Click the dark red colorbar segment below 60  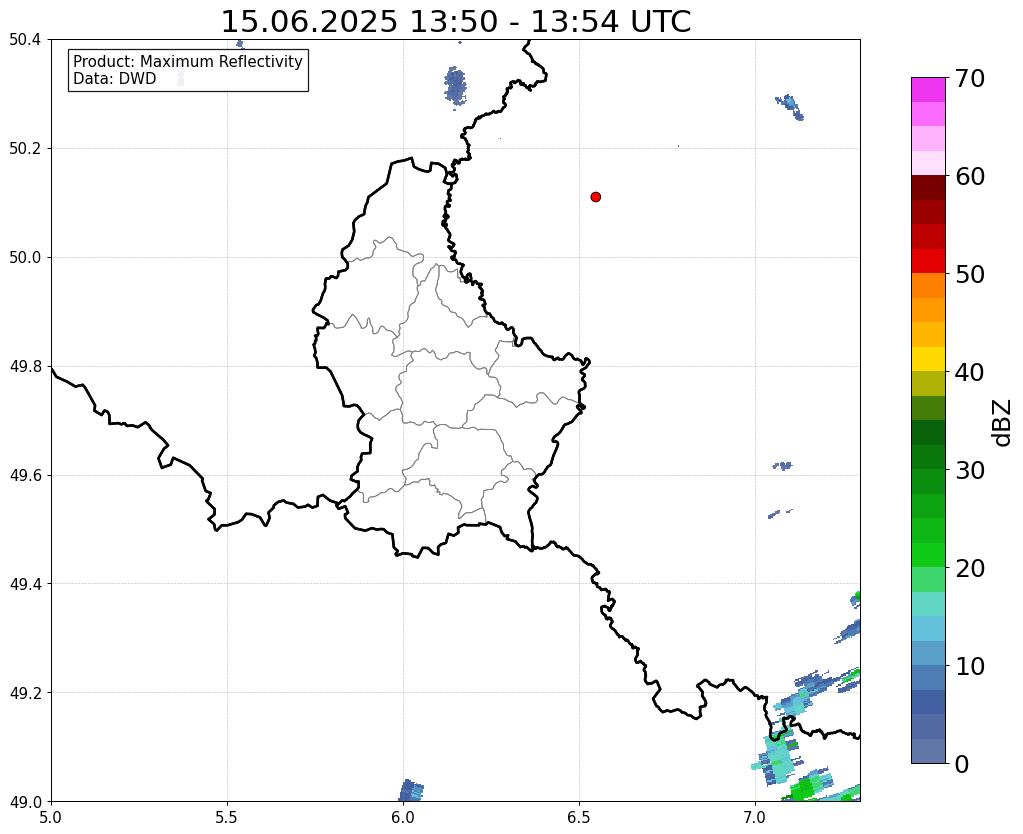coord(928,188)
